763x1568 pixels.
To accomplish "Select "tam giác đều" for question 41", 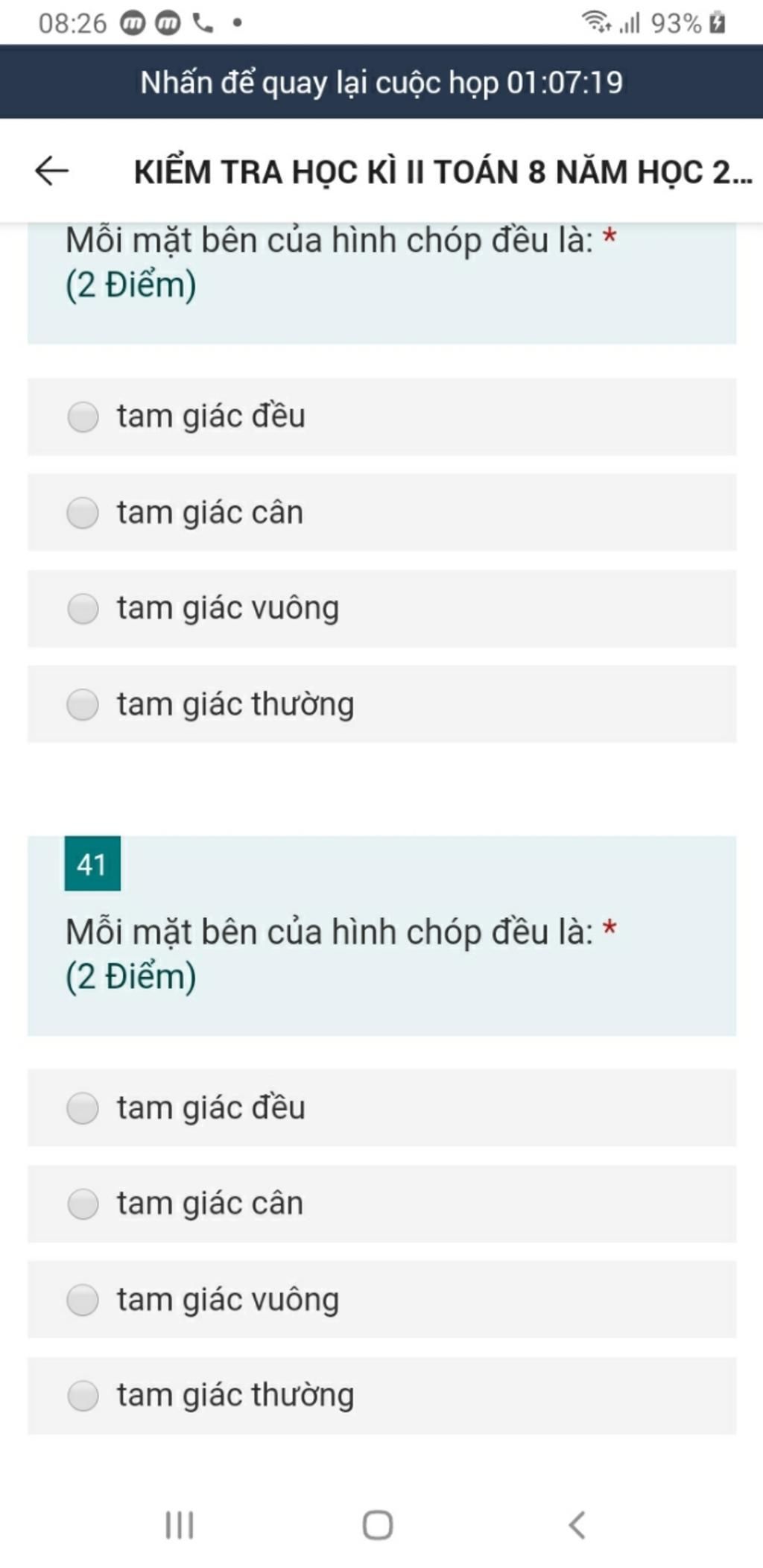I will [x=381, y=1108].
